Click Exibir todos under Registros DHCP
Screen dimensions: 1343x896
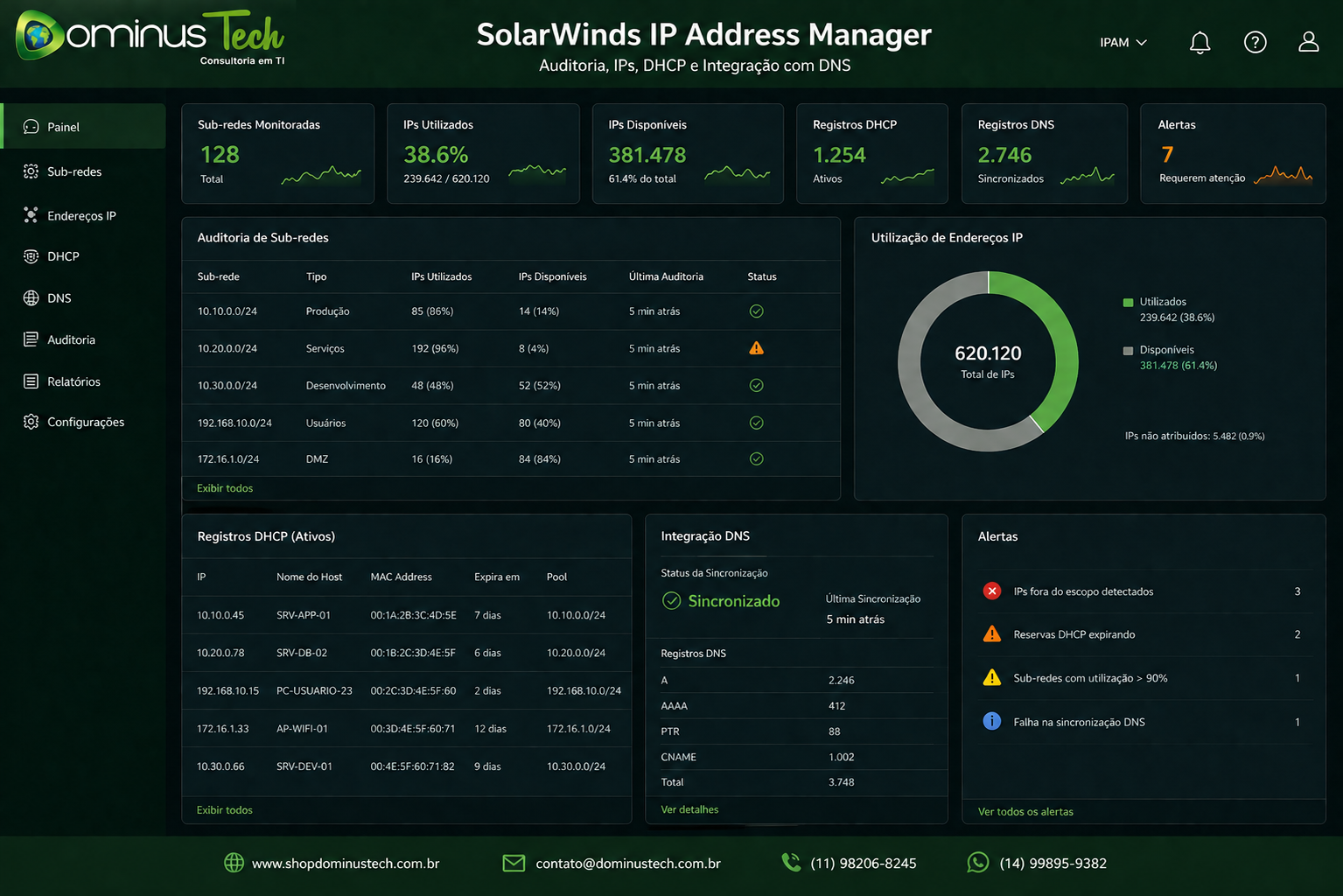click(225, 810)
